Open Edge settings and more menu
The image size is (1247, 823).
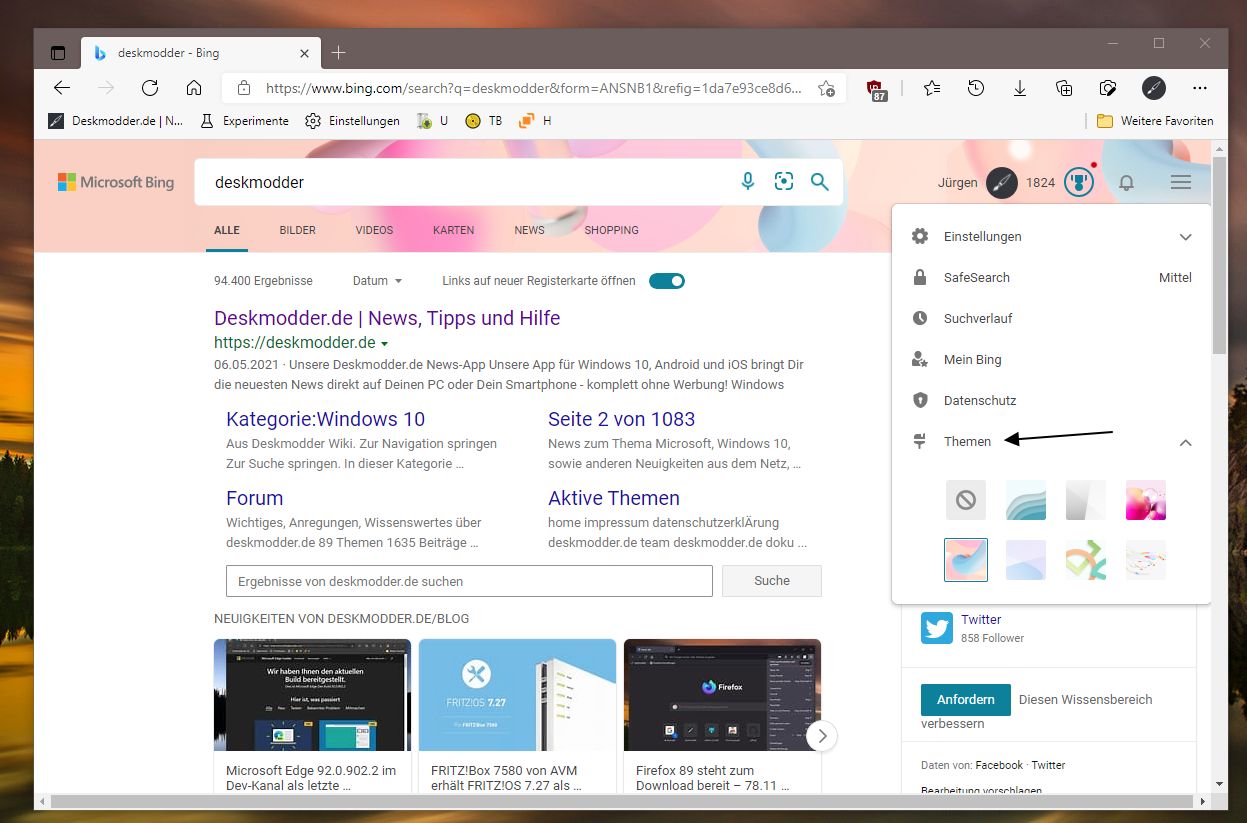point(1200,88)
